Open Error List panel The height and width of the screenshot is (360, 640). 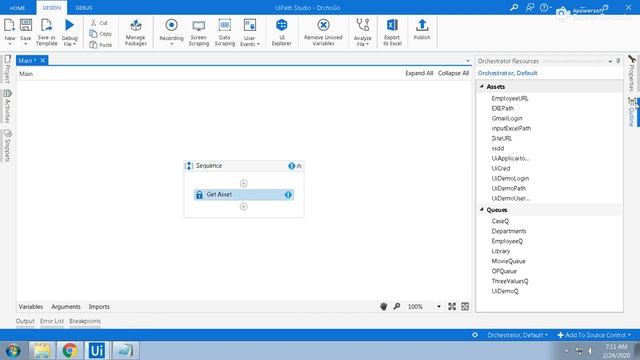click(52, 321)
